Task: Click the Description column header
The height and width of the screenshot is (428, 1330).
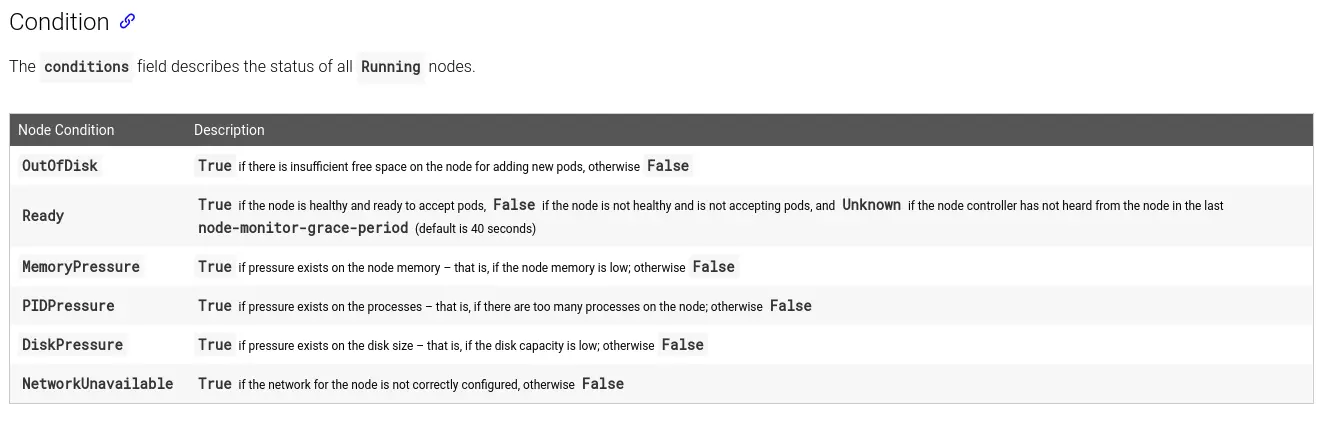Action: [229, 130]
